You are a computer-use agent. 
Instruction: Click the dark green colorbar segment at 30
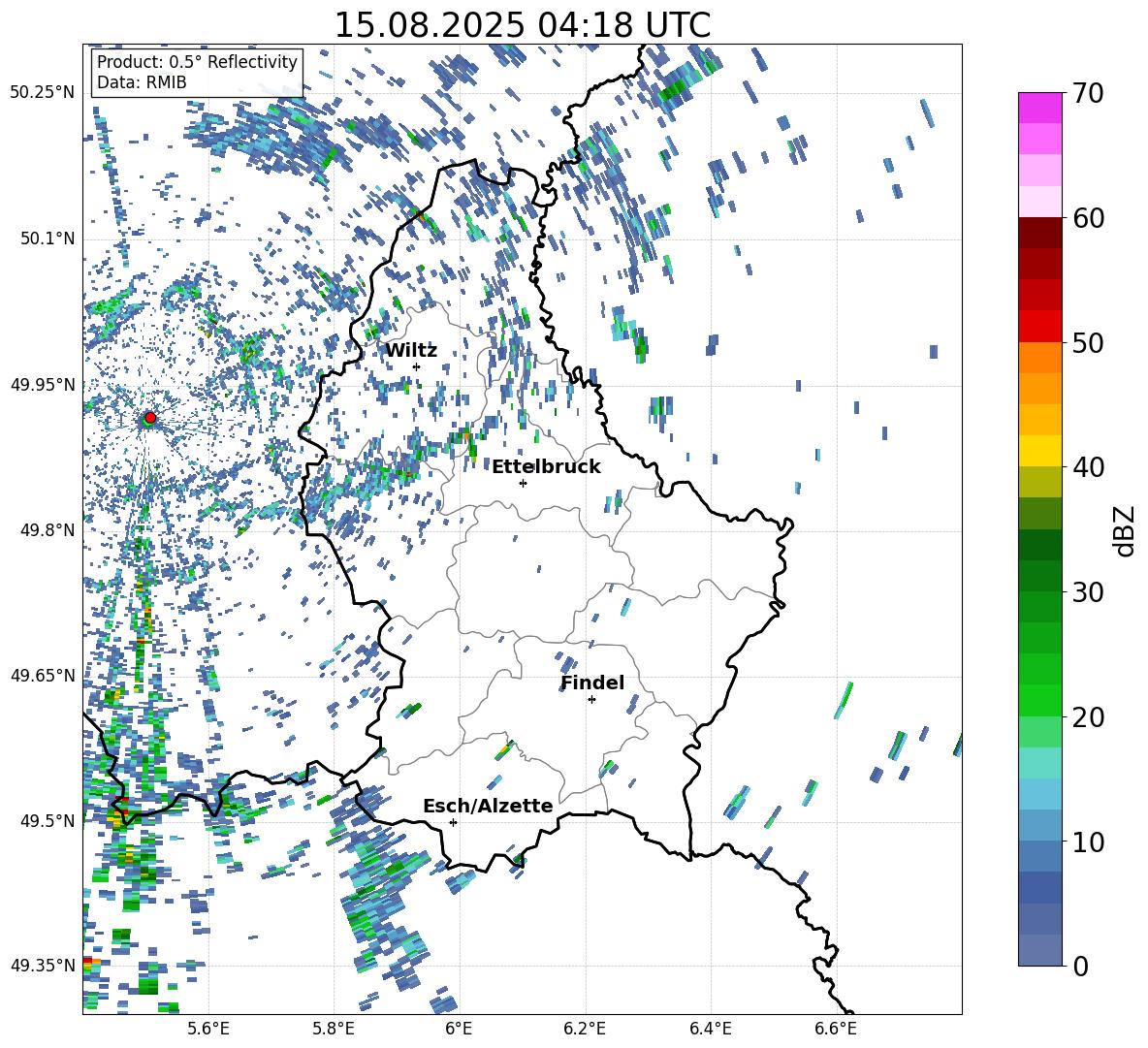coord(1040,576)
